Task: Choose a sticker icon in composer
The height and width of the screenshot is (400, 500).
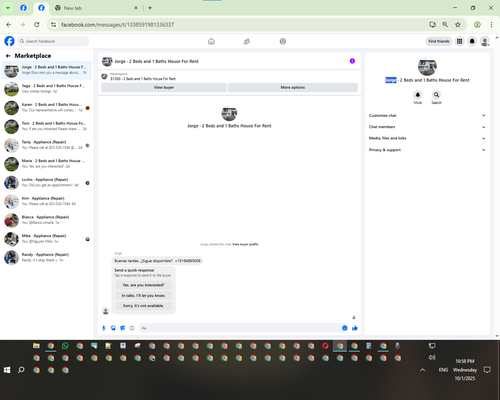Action: [x=123, y=328]
